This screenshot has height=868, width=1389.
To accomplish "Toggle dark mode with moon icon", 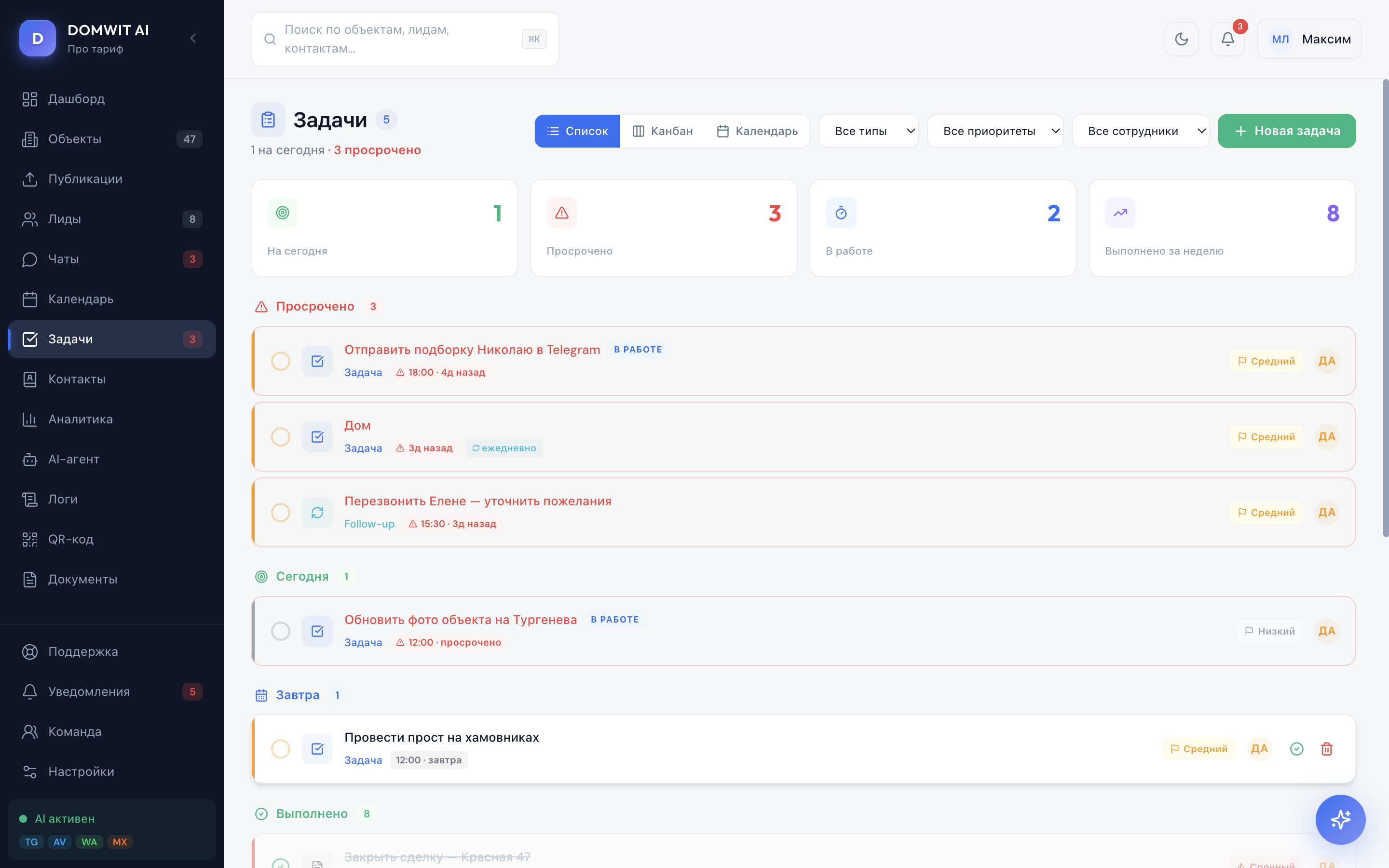I will click(1181, 39).
